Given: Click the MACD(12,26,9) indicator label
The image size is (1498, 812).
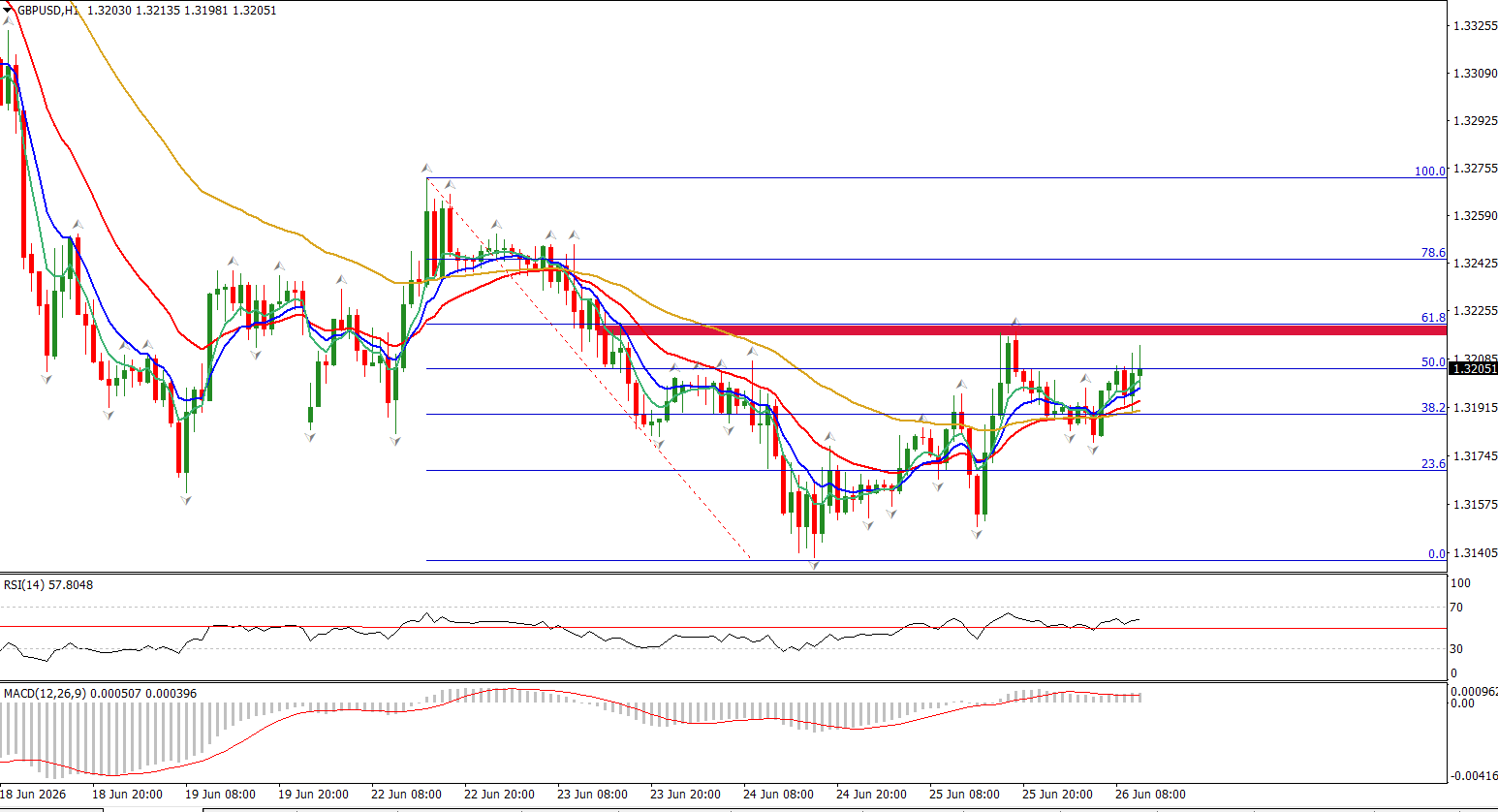Looking at the screenshot, I should pos(101,694).
